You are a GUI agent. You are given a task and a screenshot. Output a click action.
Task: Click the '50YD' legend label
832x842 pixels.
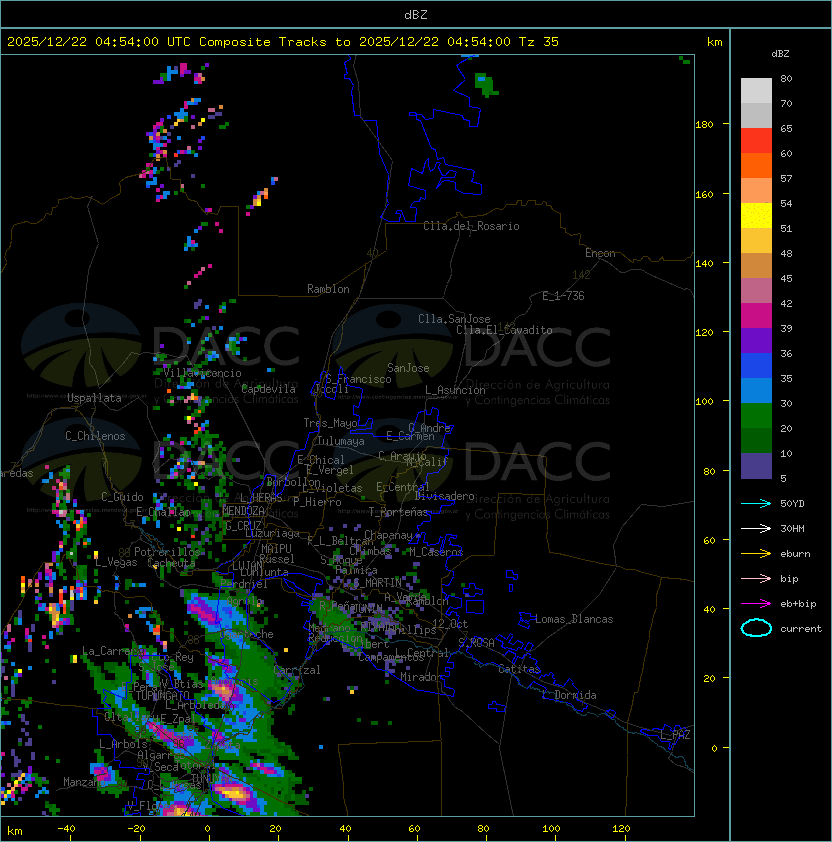coord(792,503)
